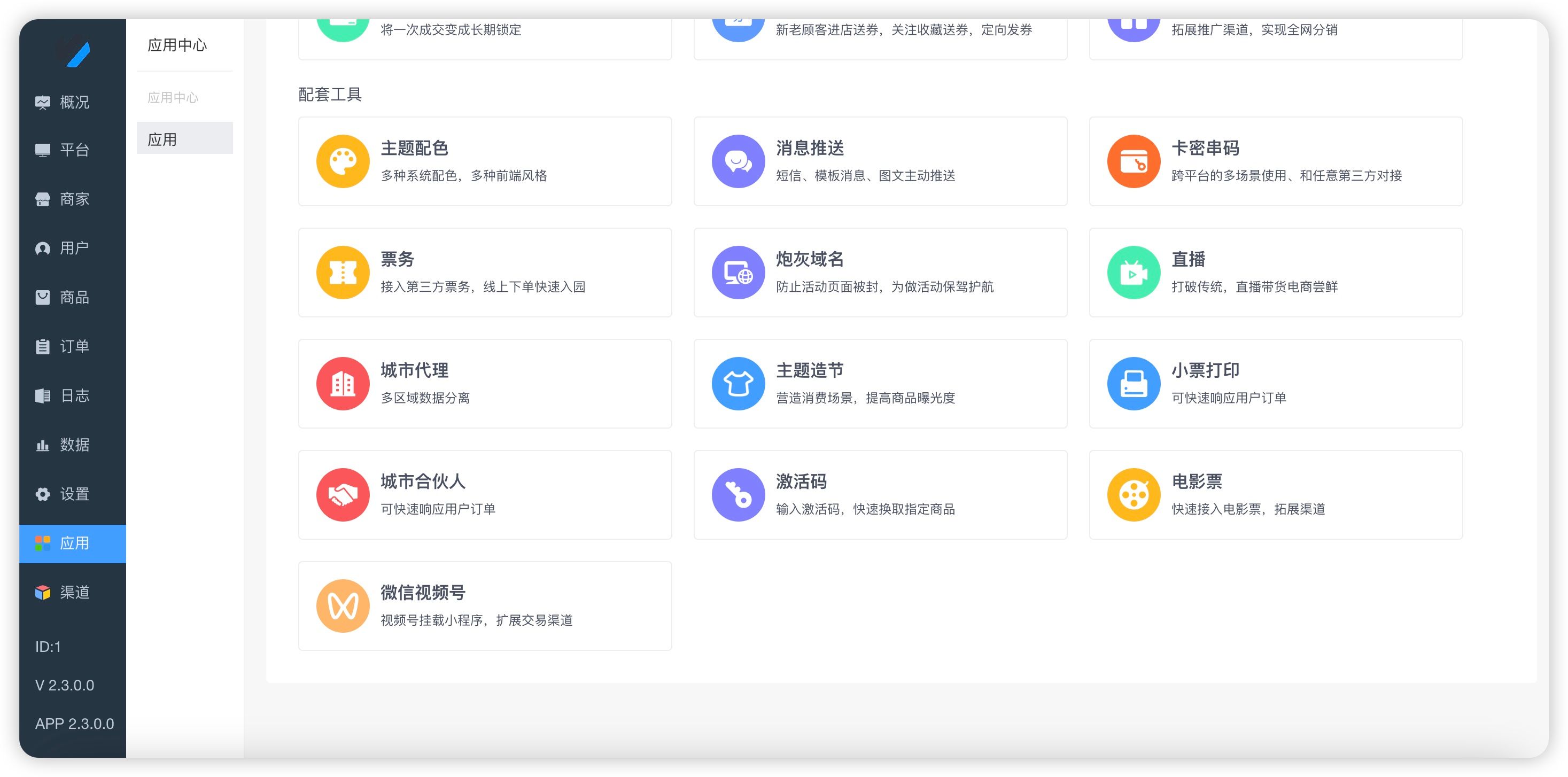Click the 日志 book icon in sidebar

pos(43,396)
